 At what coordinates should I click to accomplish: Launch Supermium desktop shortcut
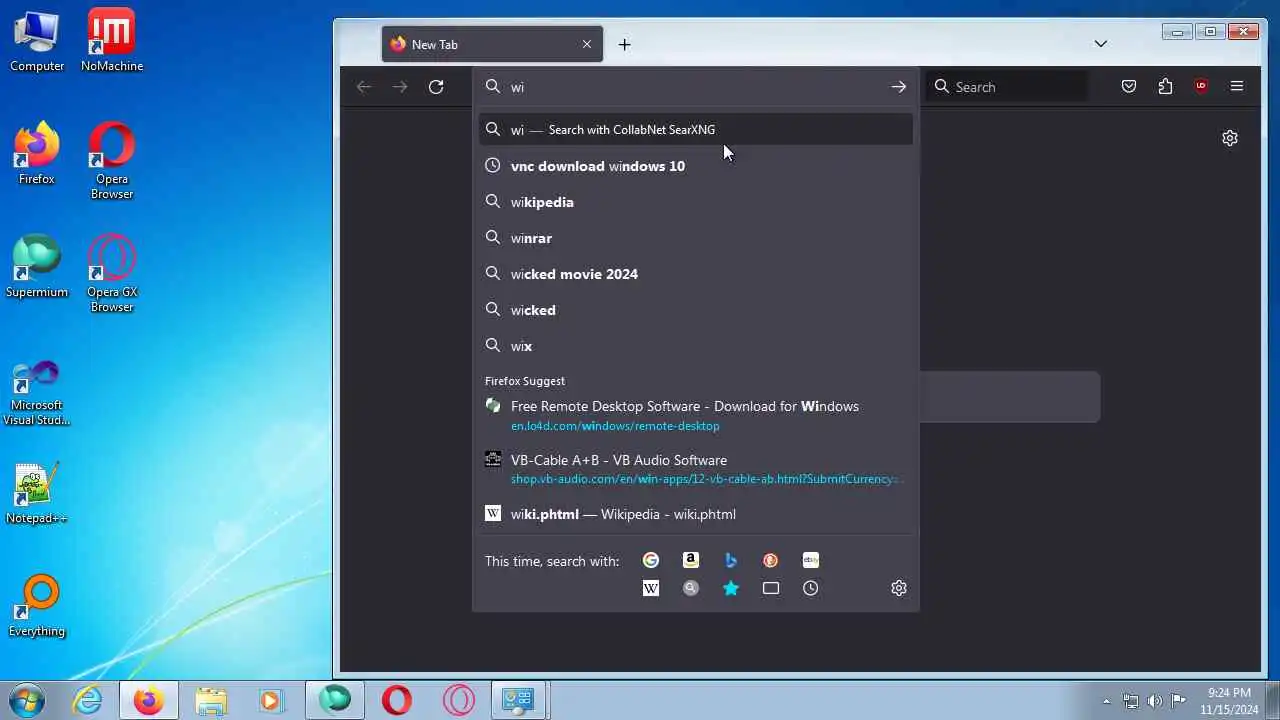point(37,267)
